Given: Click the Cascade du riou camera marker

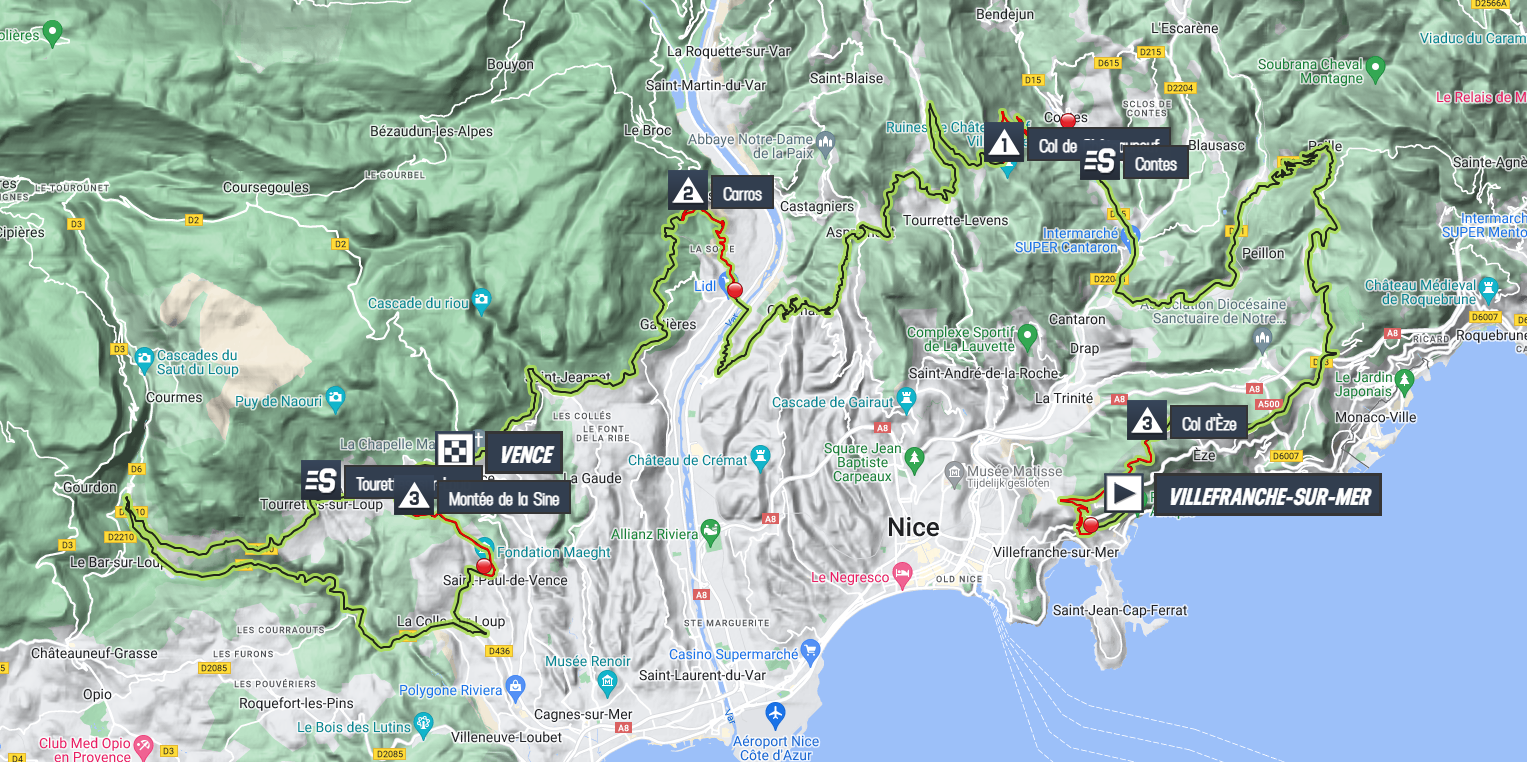Looking at the screenshot, I should pos(482,298).
